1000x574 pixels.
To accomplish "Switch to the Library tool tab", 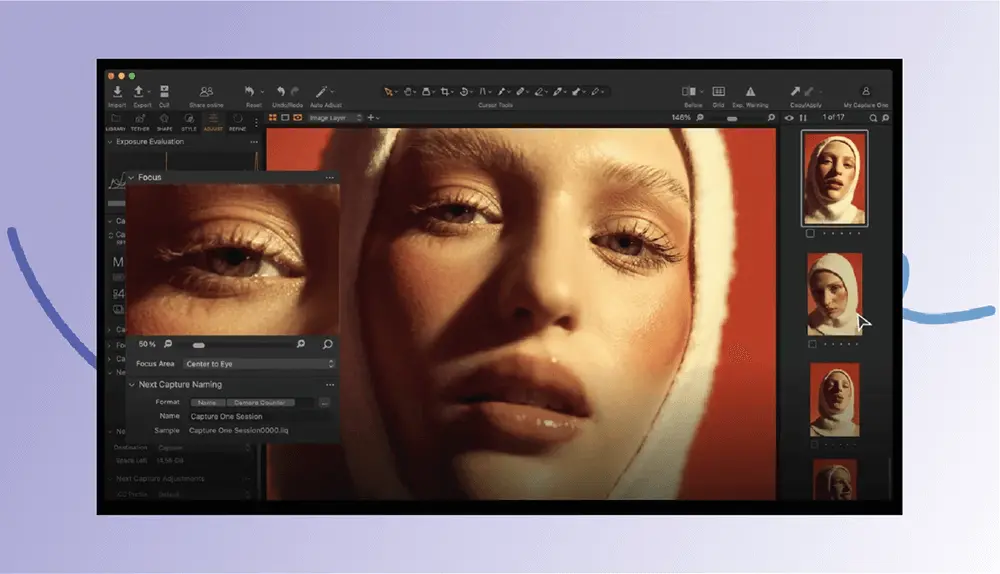I will (x=115, y=122).
